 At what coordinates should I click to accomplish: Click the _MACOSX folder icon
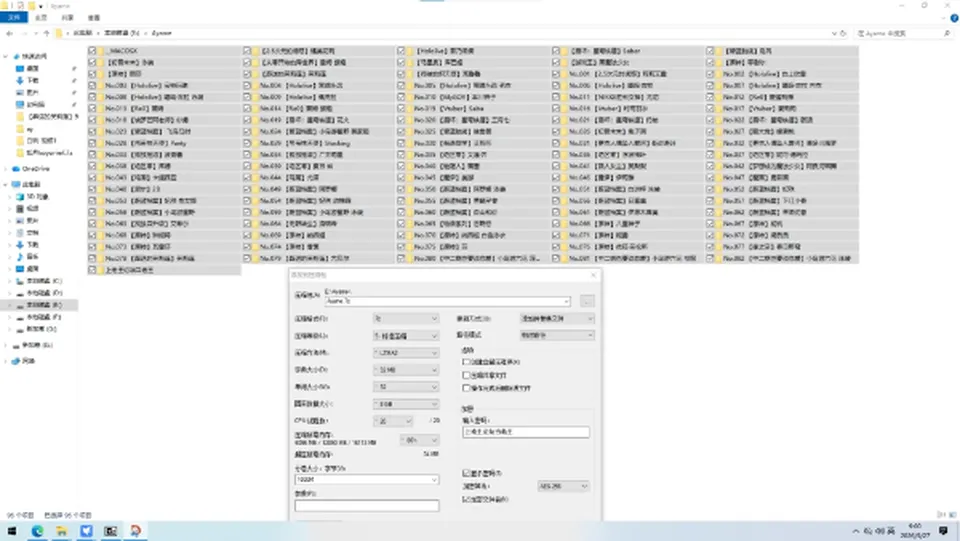click(100, 51)
